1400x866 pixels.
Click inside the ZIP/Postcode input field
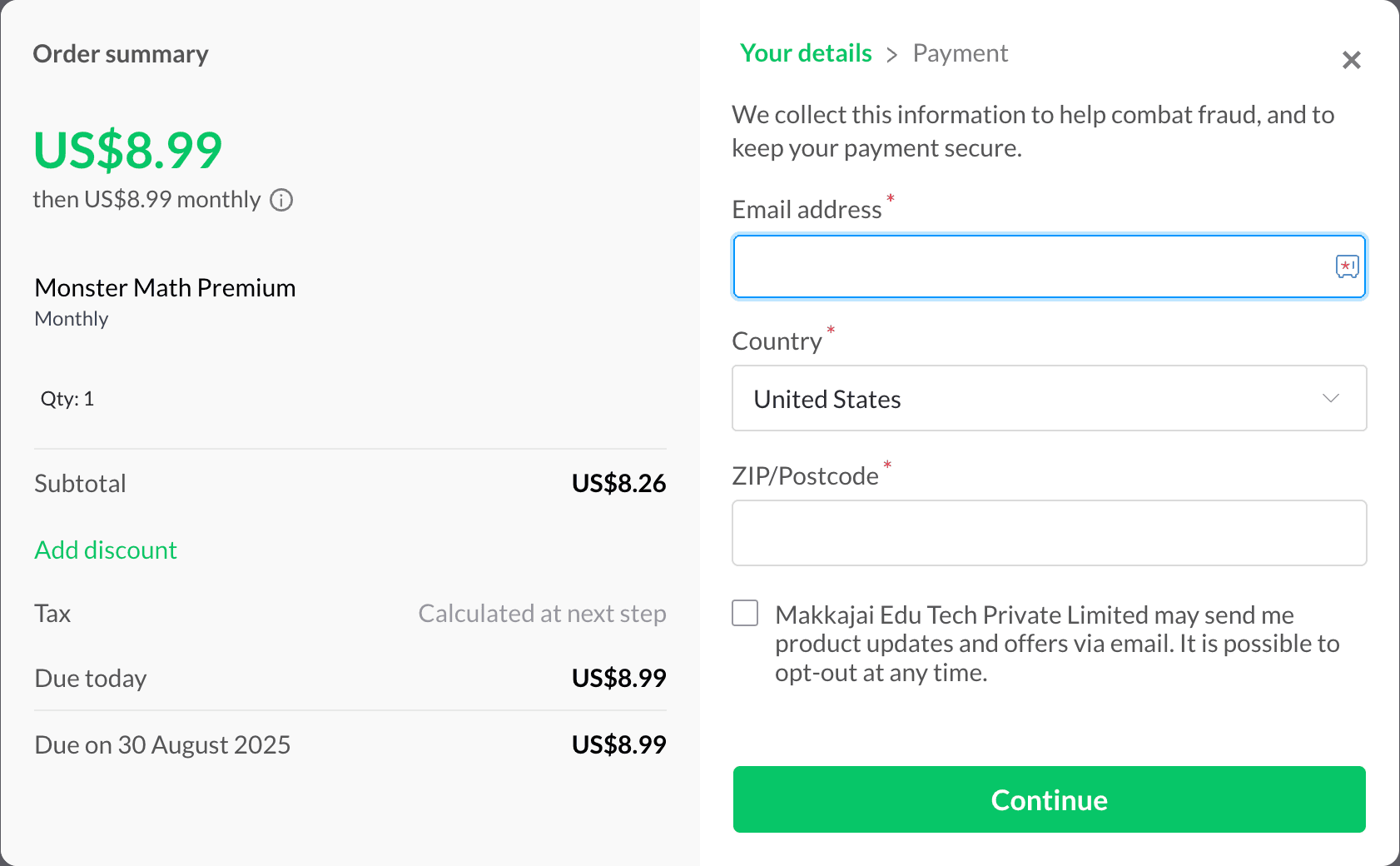pos(1049,533)
